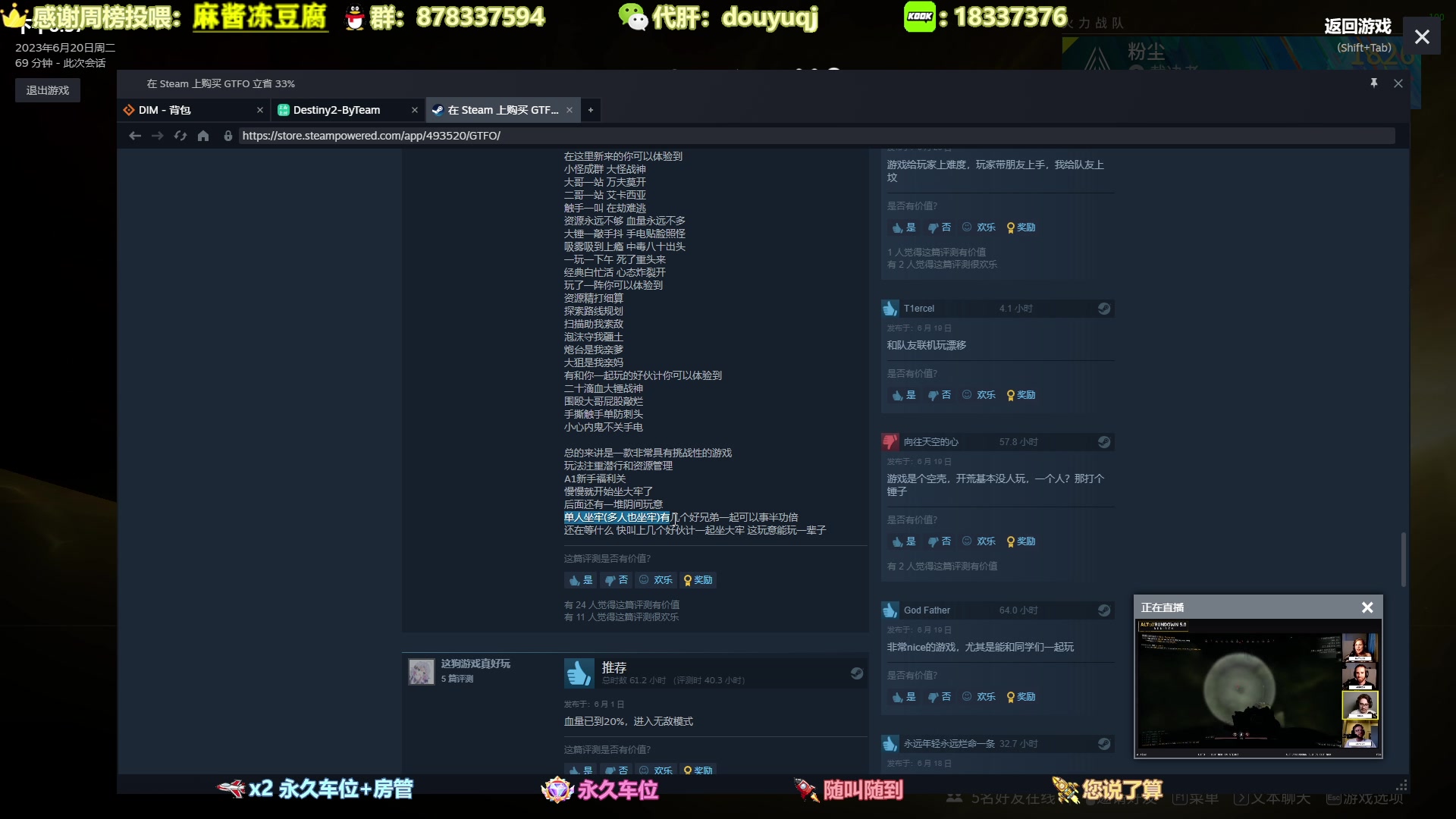
Task: Award T1ercel's review with 奖励
Action: [1021, 395]
